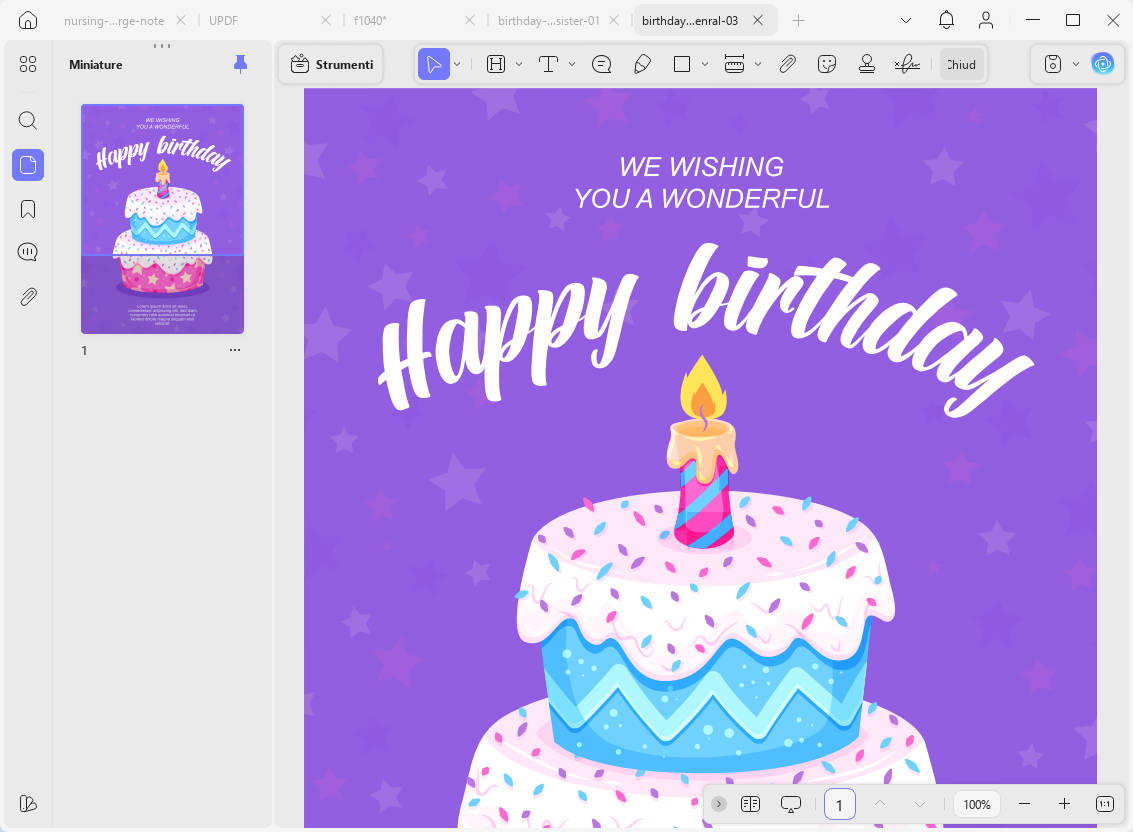Viewport: 1133px width, 832px height.
Task: Switch to the nursing-...rge-note tab
Action: [x=114, y=20]
